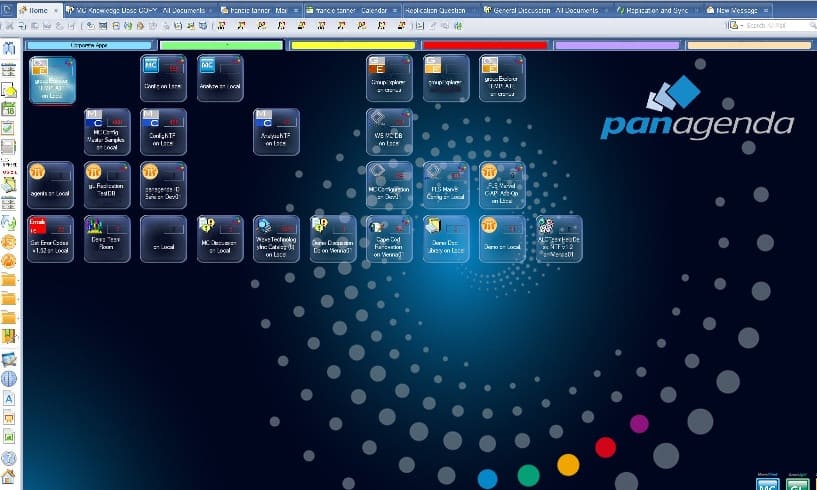Image resolution: width=817 pixels, height=490 pixels.
Task: Open the agents on Local database
Action: (x=50, y=184)
